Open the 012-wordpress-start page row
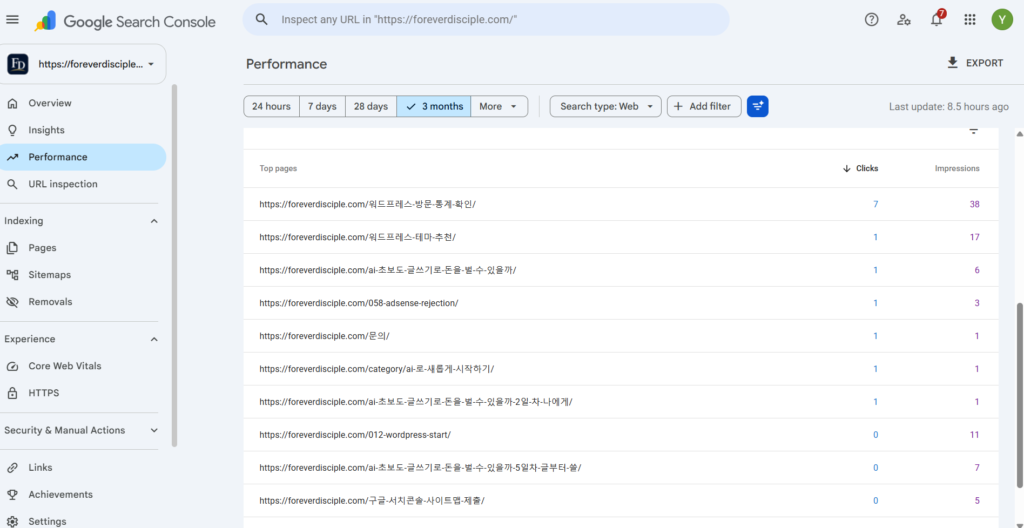Image resolution: width=1024 pixels, height=528 pixels. click(x=620, y=435)
